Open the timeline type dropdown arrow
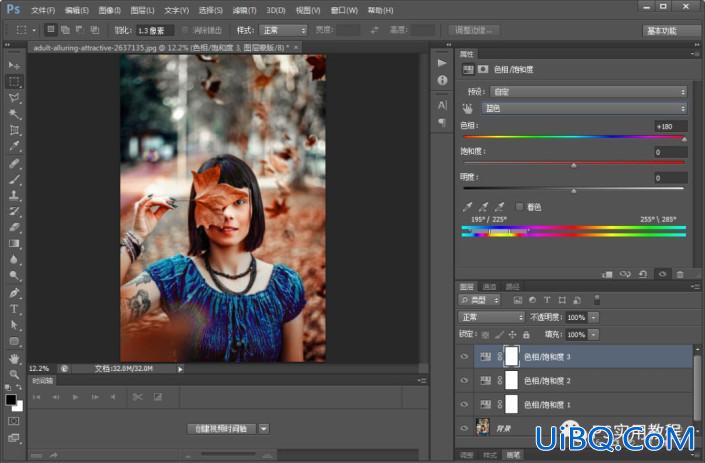Image resolution: width=705 pixels, height=463 pixels. [x=264, y=428]
